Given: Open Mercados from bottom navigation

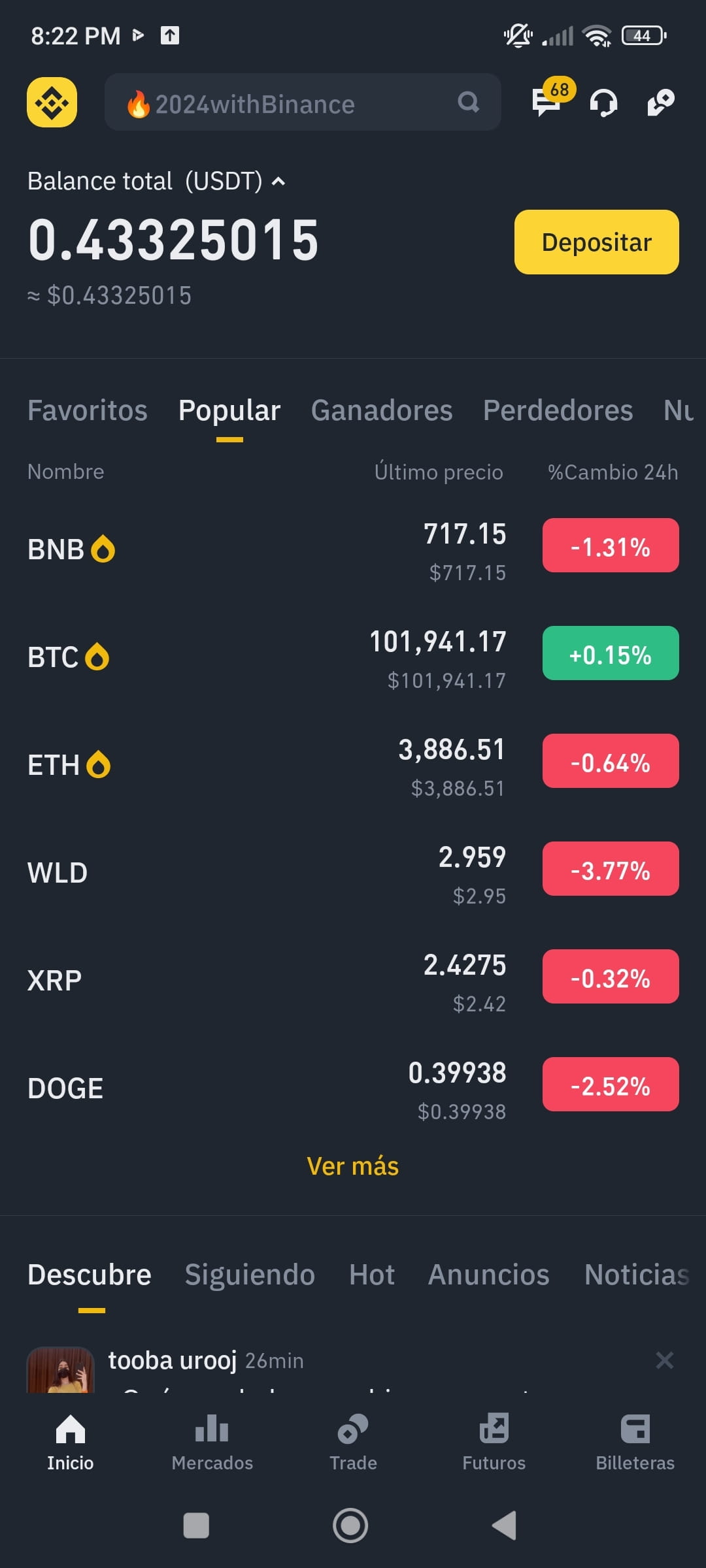Looking at the screenshot, I should (212, 1443).
